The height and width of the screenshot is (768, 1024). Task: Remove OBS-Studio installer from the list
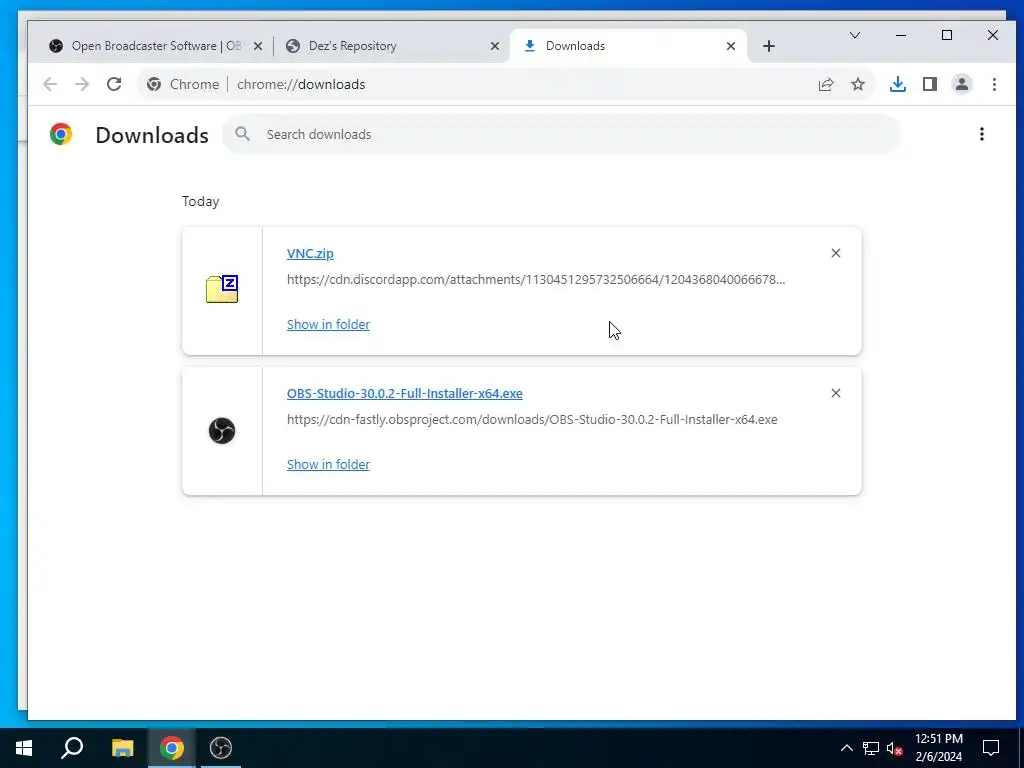pos(836,393)
